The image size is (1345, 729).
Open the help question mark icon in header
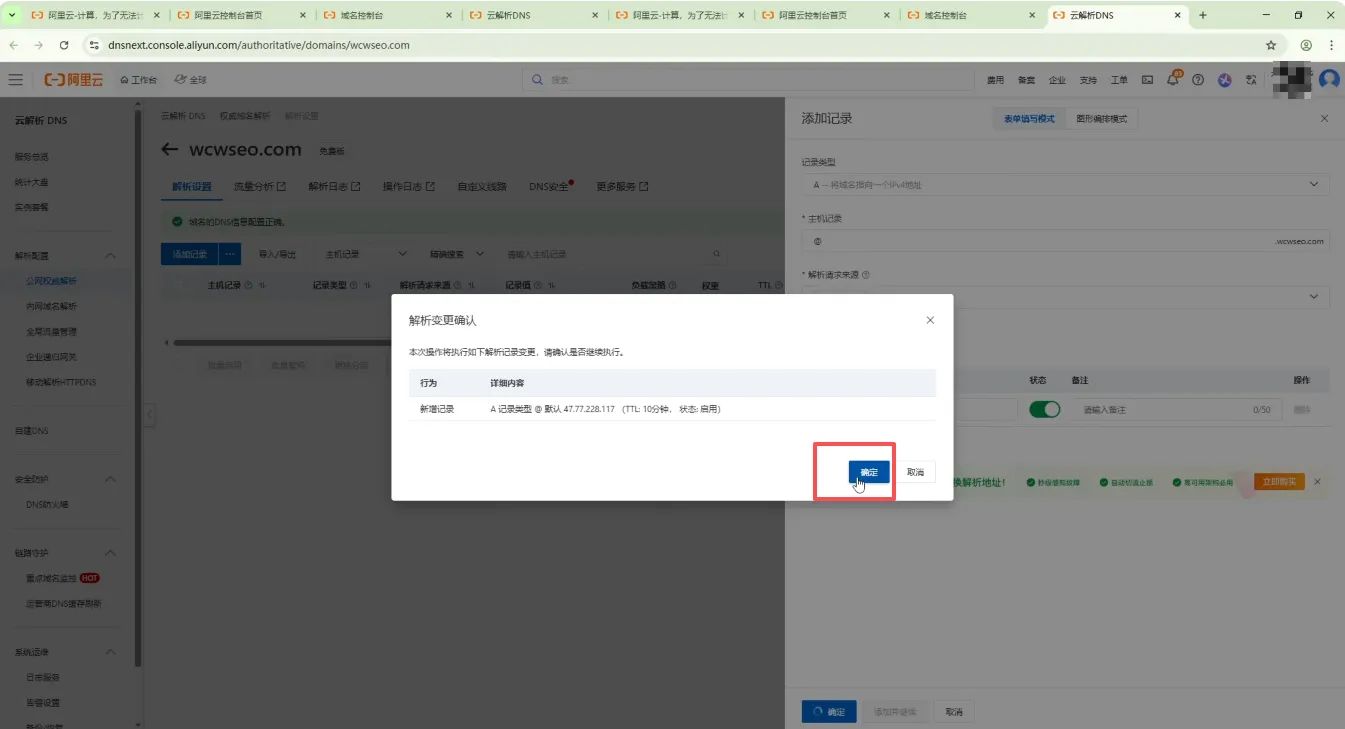click(x=1198, y=80)
